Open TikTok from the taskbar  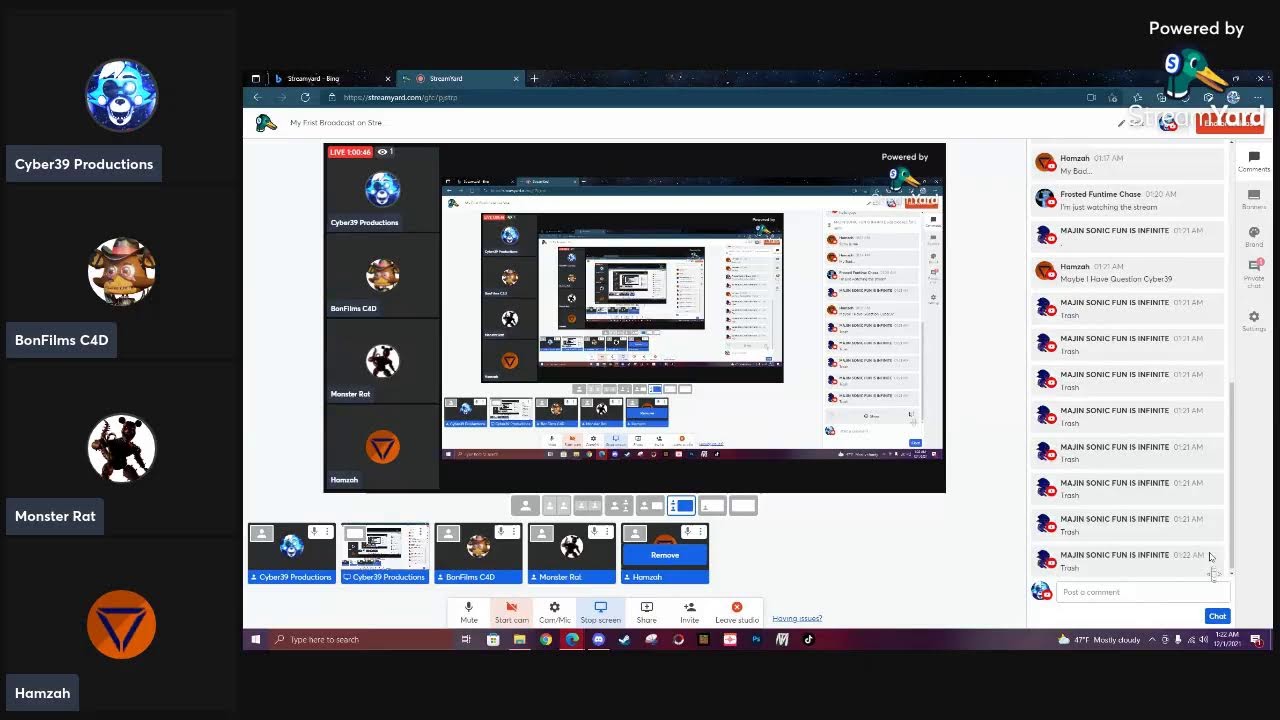tap(808, 640)
